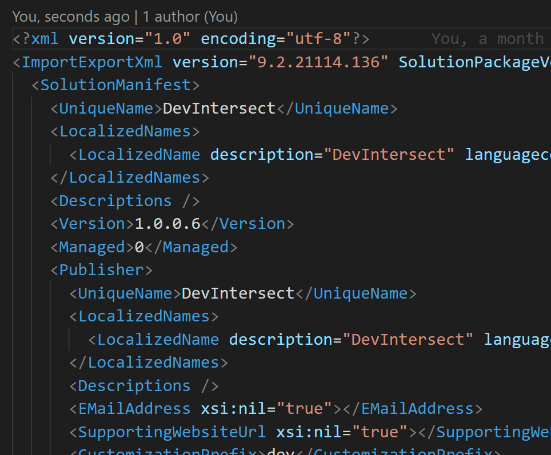Click the opening Version tag name
Viewport: 551px width, 455px height.
(x=92, y=224)
